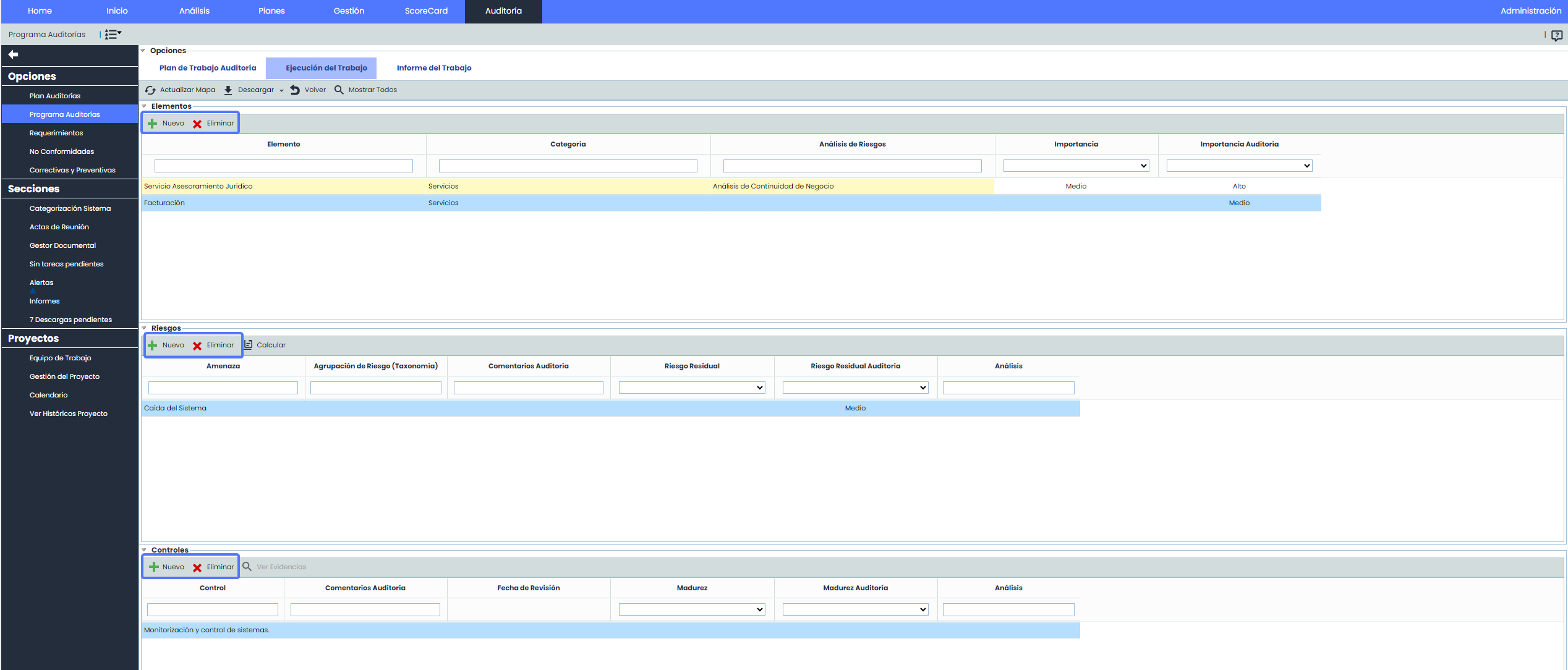Click the Actualizar Mapa refresh icon
Screen dimensions: 1568x670
(150, 90)
